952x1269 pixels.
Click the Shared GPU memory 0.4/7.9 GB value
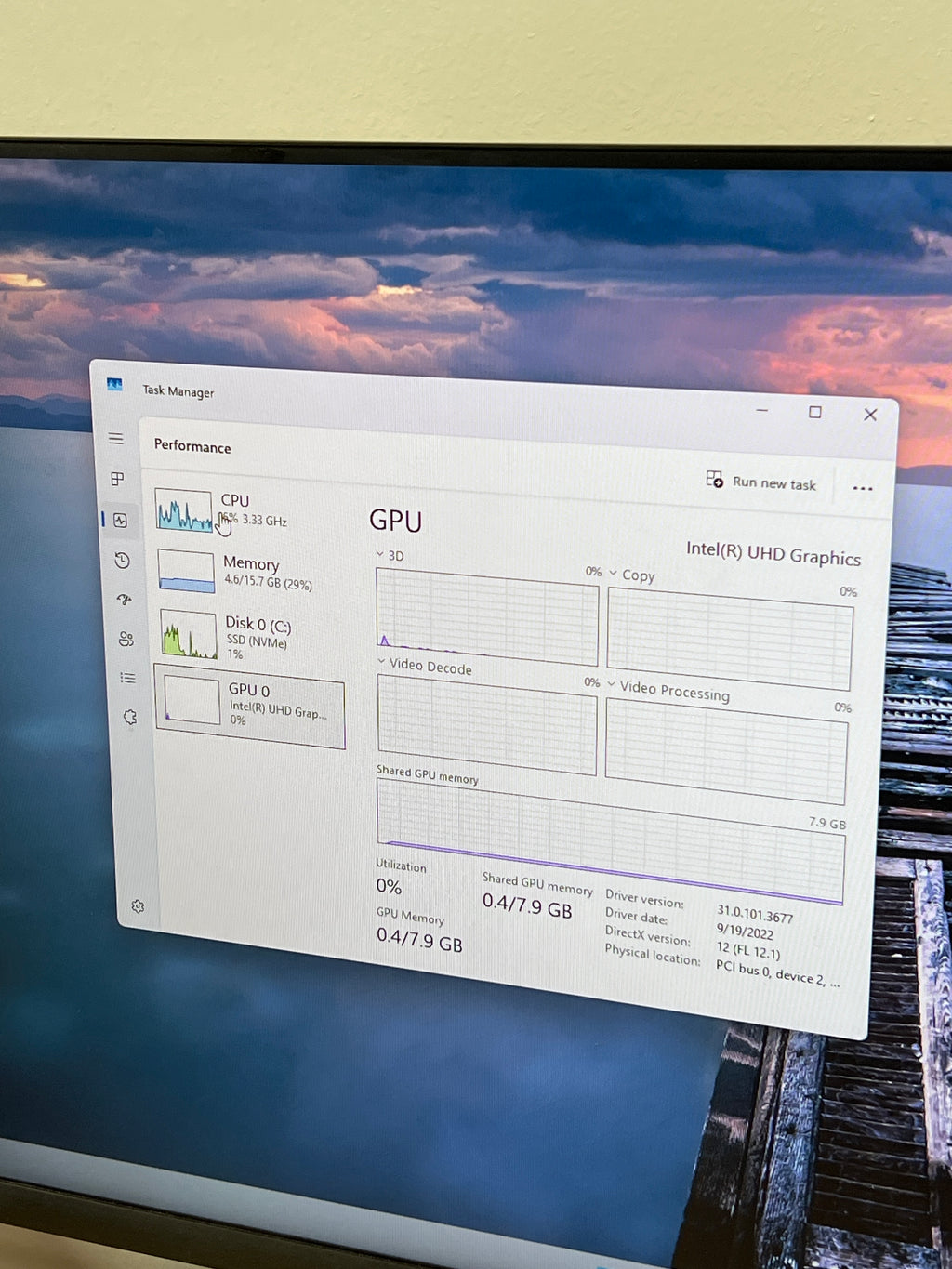(527, 905)
